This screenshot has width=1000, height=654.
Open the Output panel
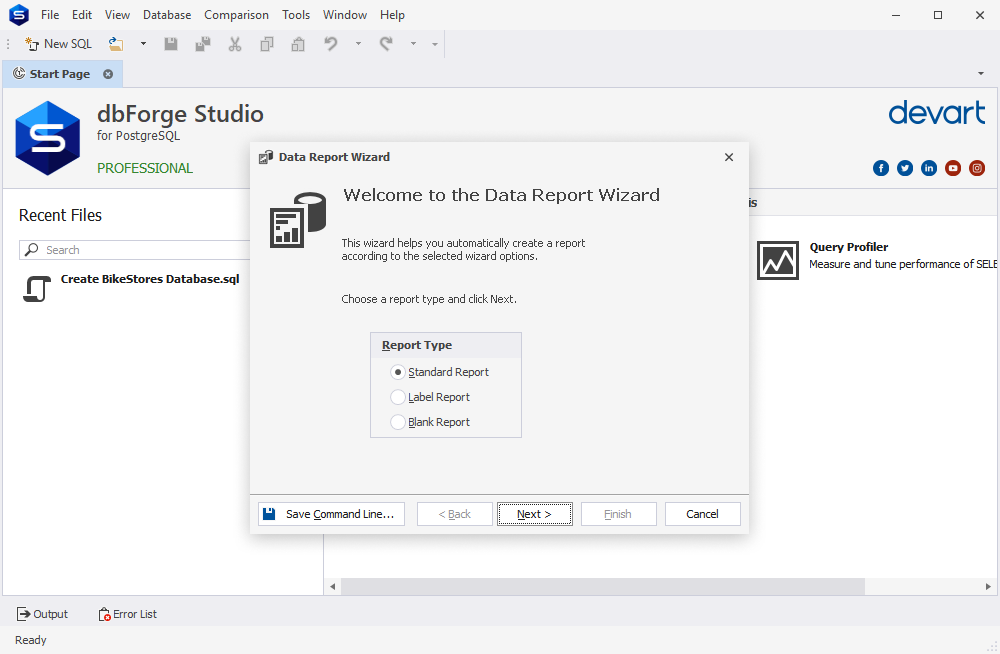click(x=42, y=614)
